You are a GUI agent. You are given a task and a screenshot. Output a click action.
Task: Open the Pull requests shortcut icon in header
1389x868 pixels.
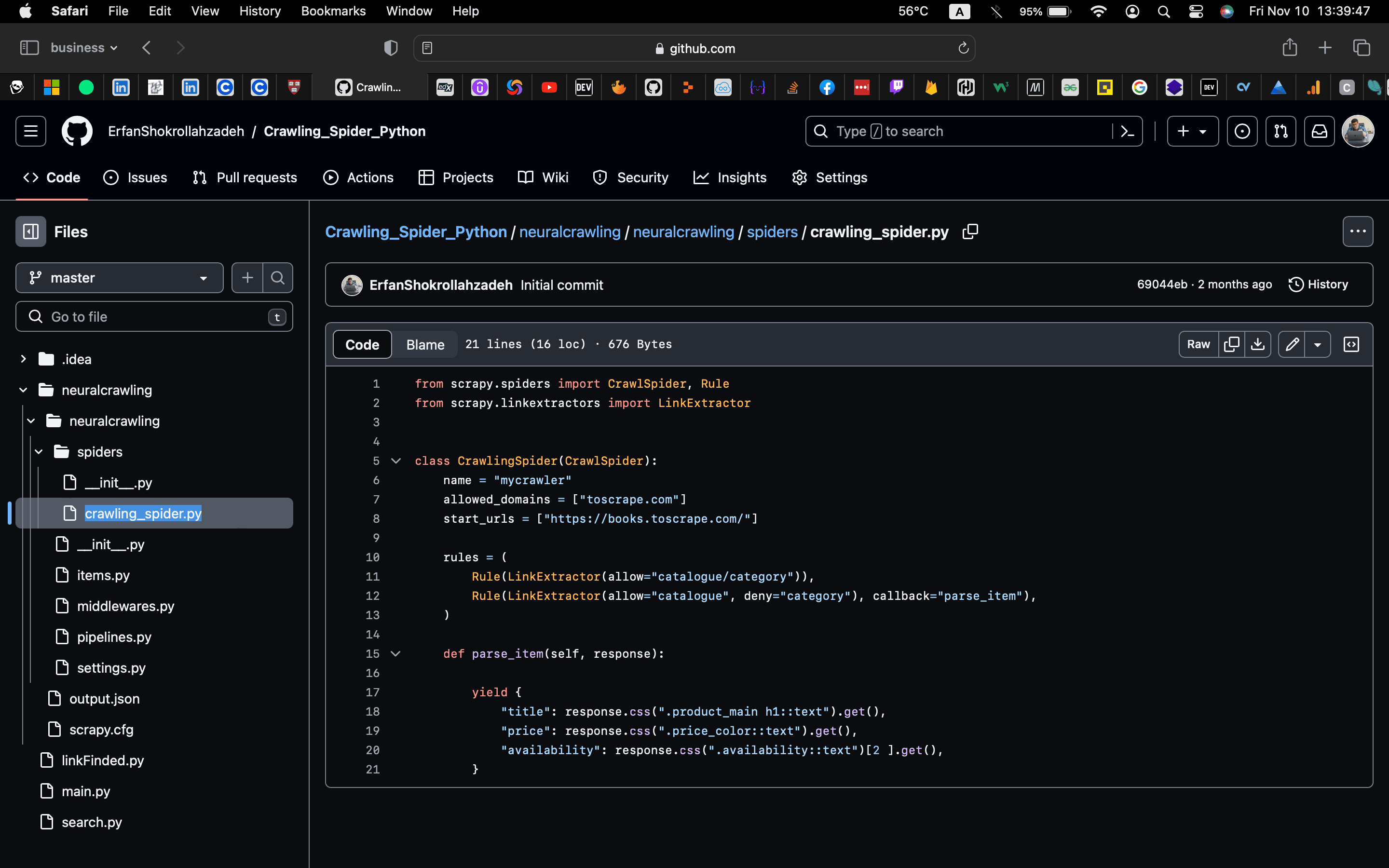(x=1280, y=132)
